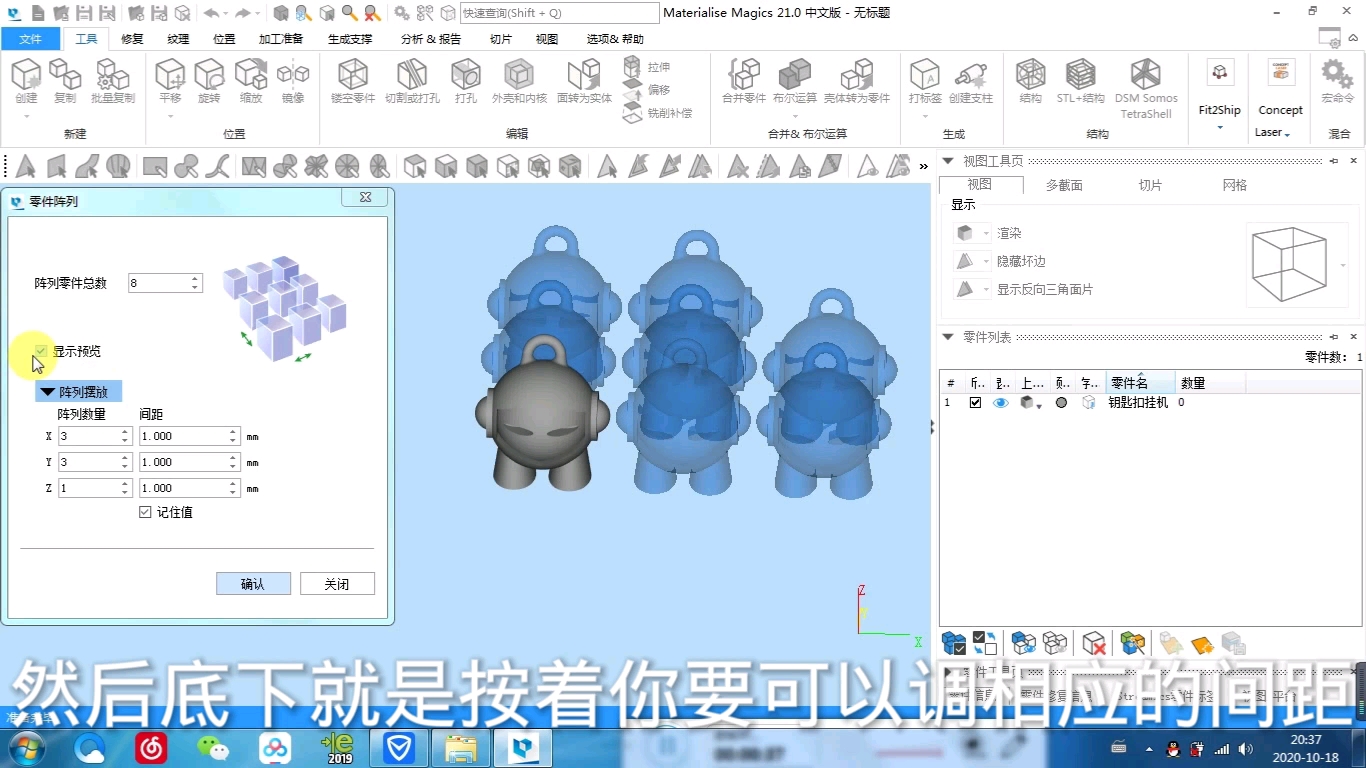Switch to the 多截面 multi-section tab
The height and width of the screenshot is (768, 1366).
coord(1064,185)
